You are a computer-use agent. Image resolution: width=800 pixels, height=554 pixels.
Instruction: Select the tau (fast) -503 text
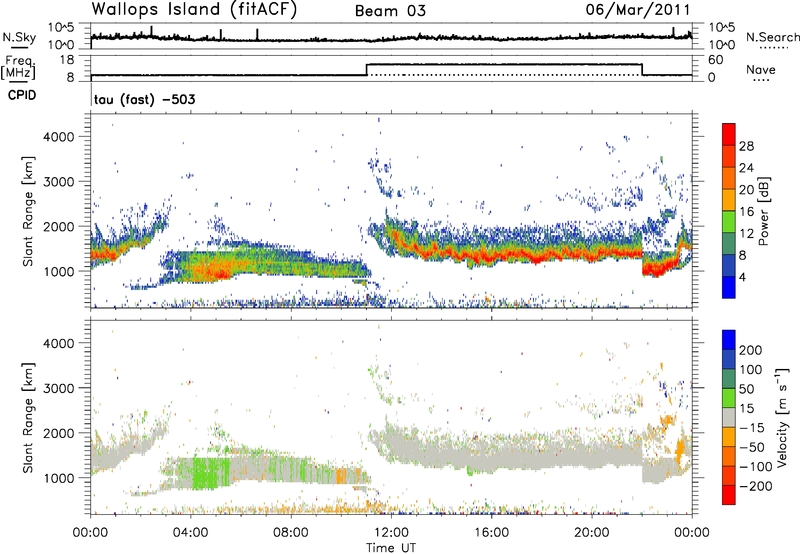point(144,99)
